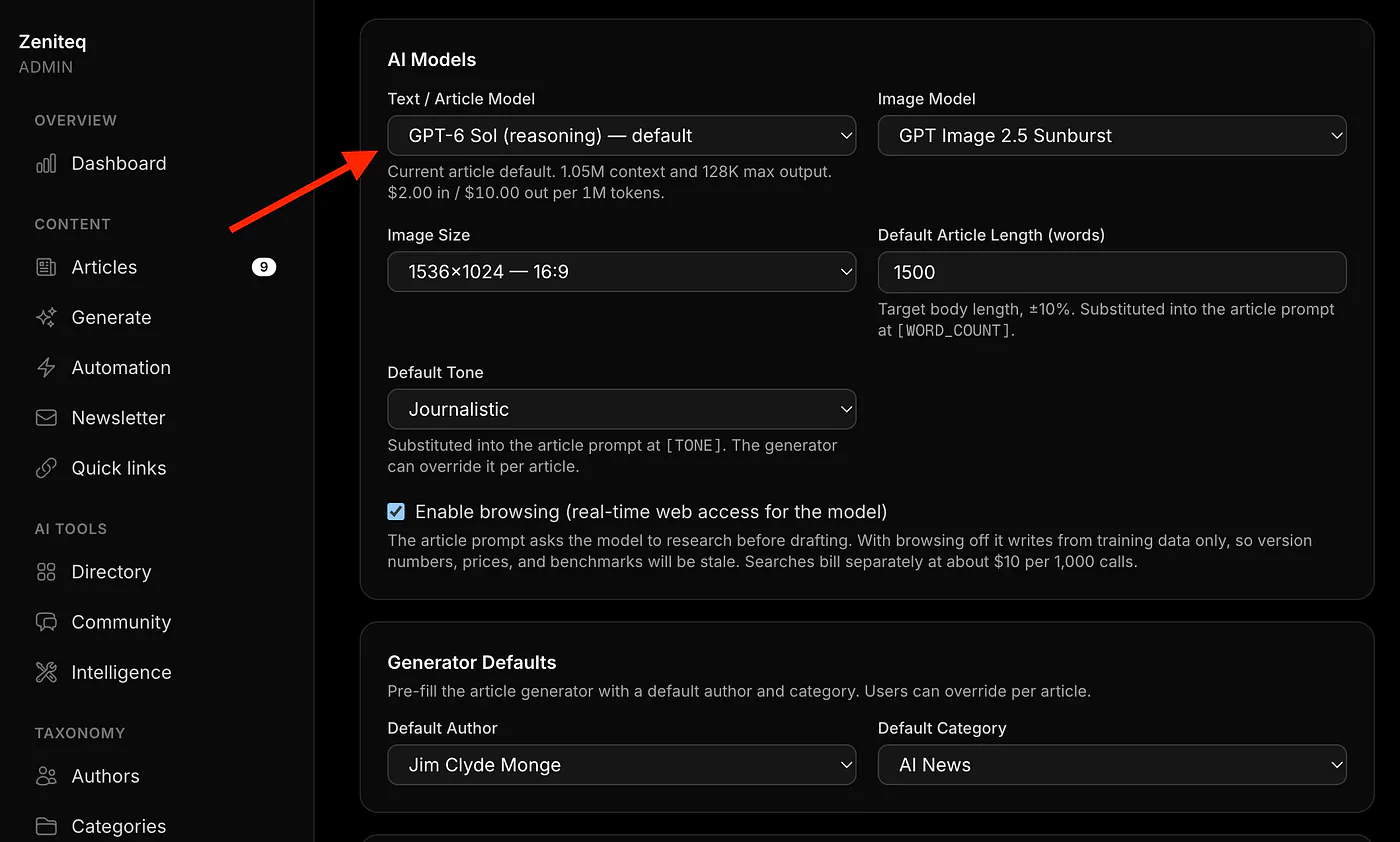This screenshot has width=1400, height=842.
Task: Click the "Substituted into the article prompt at [TONE]" note
Action: click(613, 456)
